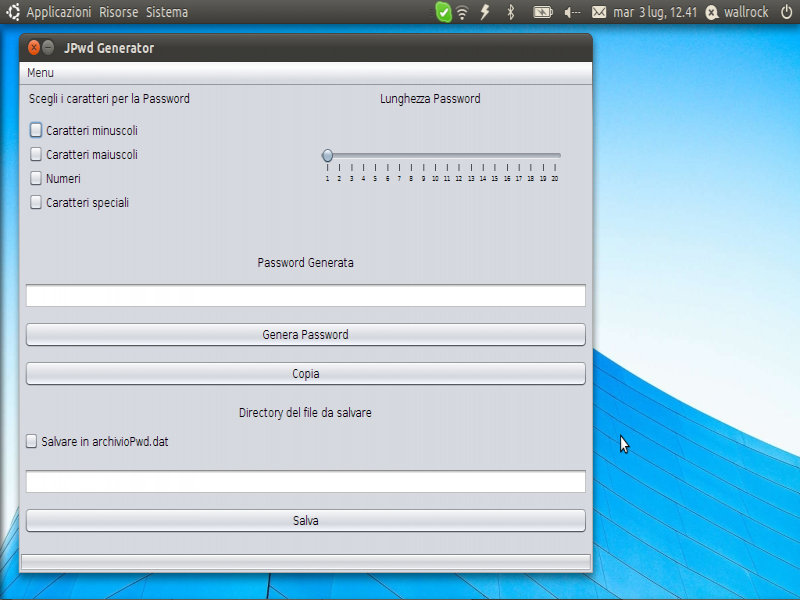Click the power shutdown icon
Screen dimensions: 800x600
coord(787,12)
